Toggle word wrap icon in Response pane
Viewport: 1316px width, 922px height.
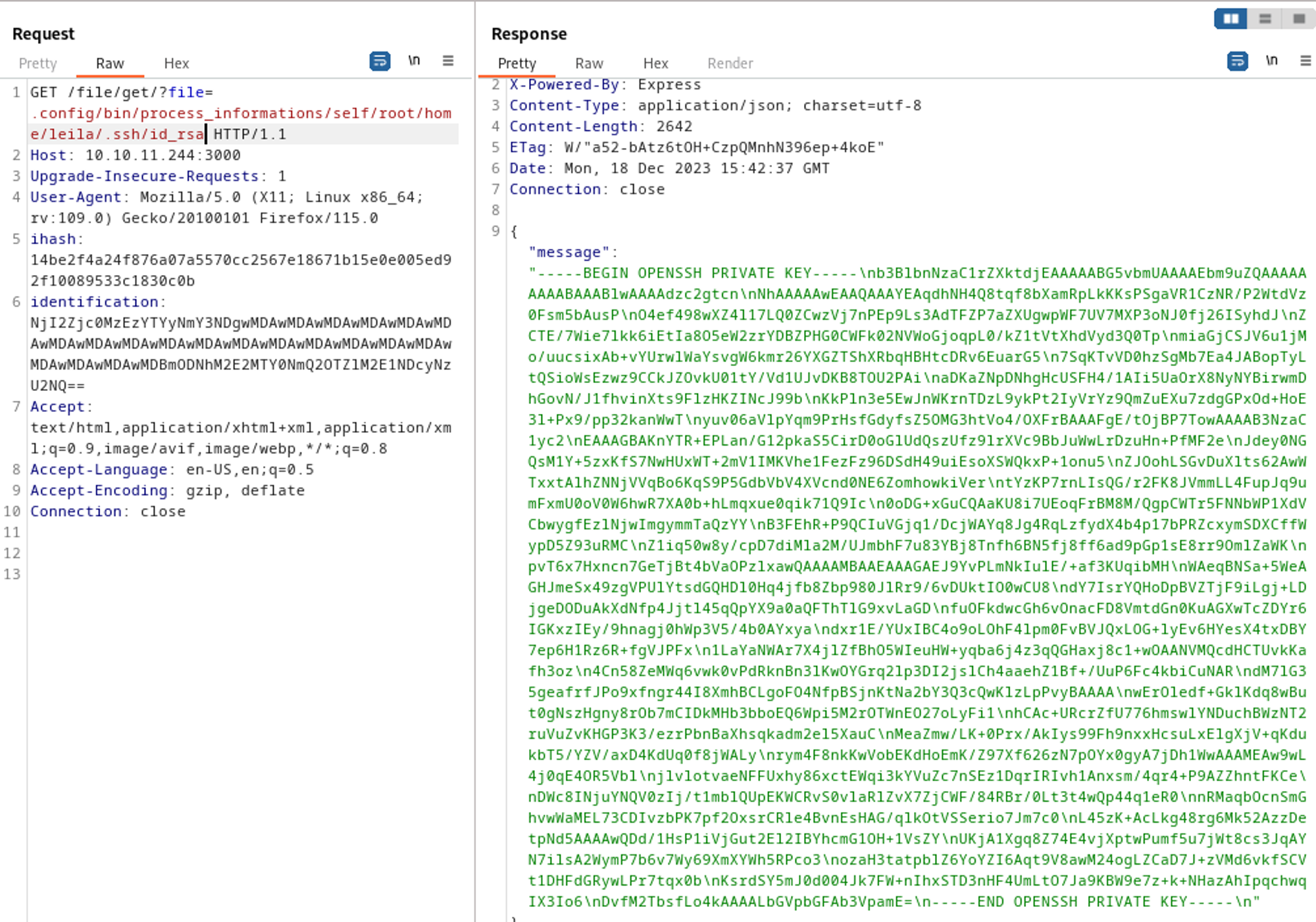(x=1237, y=61)
